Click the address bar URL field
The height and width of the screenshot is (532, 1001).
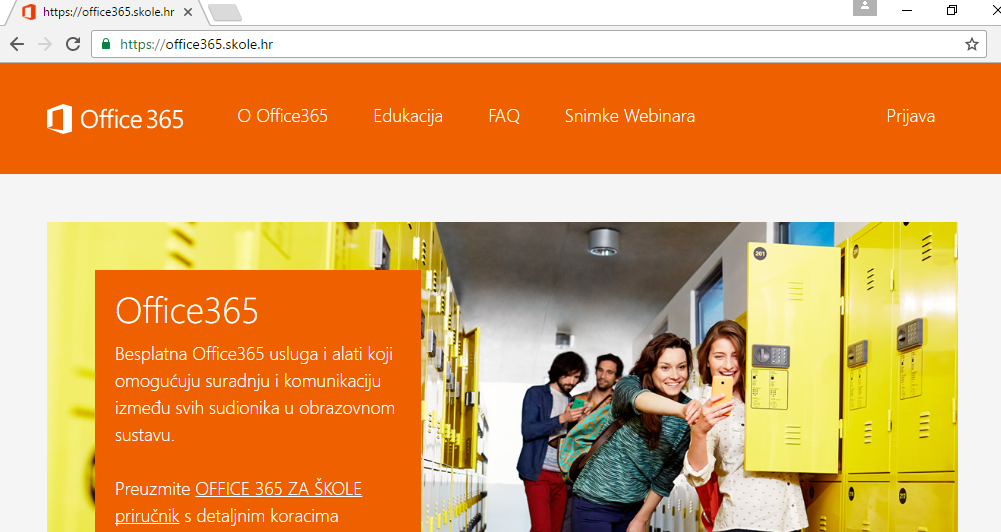coord(538,44)
